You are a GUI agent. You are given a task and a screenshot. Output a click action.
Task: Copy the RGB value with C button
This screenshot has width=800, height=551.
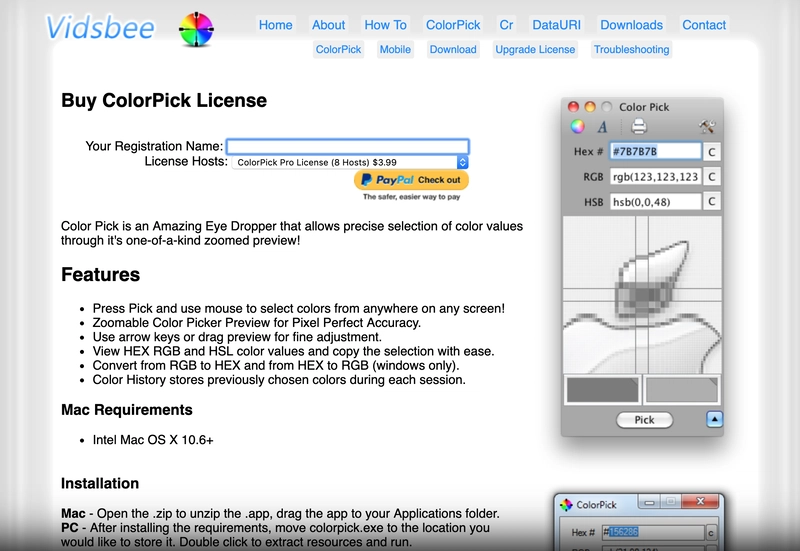(712, 177)
